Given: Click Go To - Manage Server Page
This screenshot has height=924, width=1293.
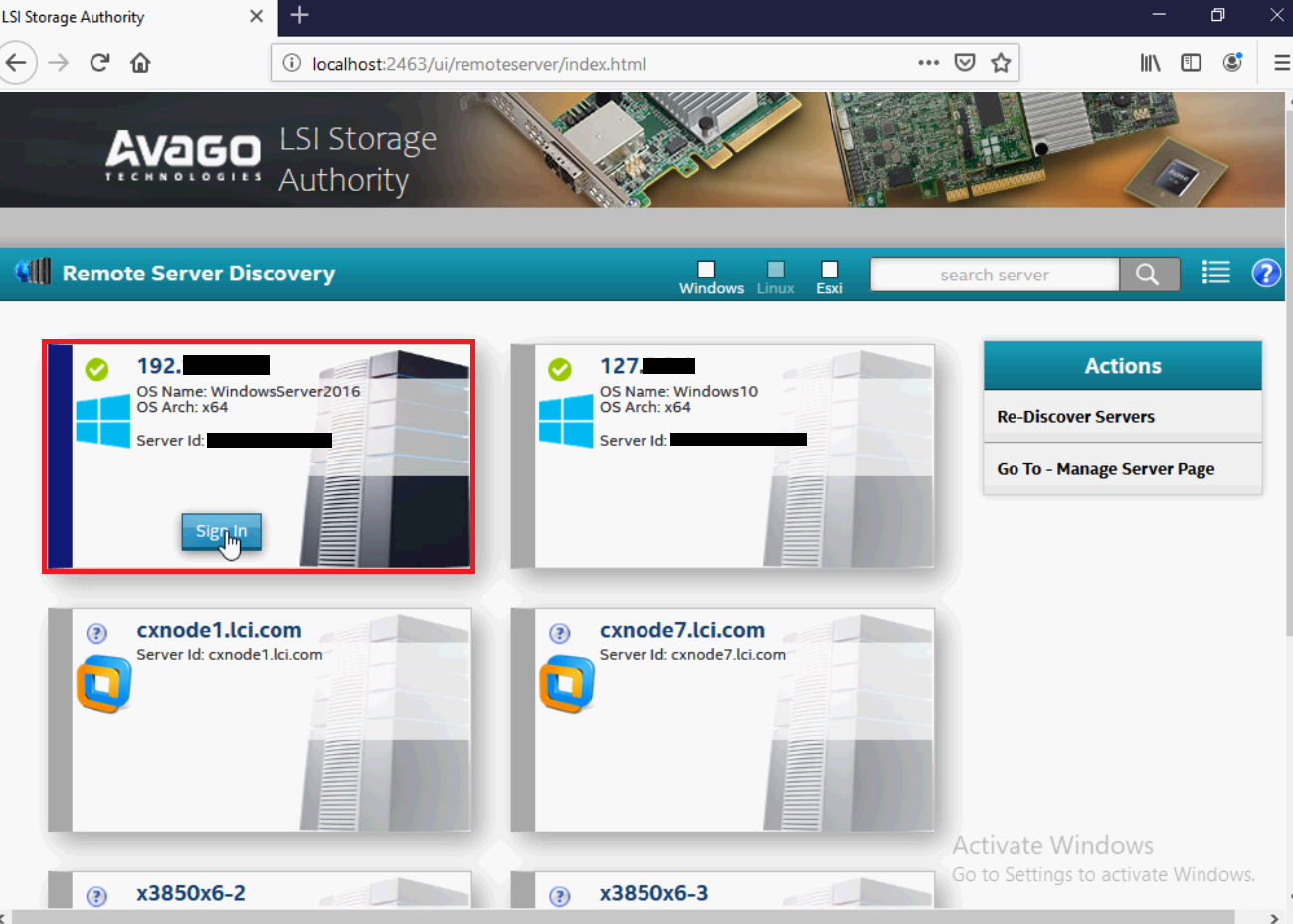Looking at the screenshot, I should click(x=1105, y=469).
